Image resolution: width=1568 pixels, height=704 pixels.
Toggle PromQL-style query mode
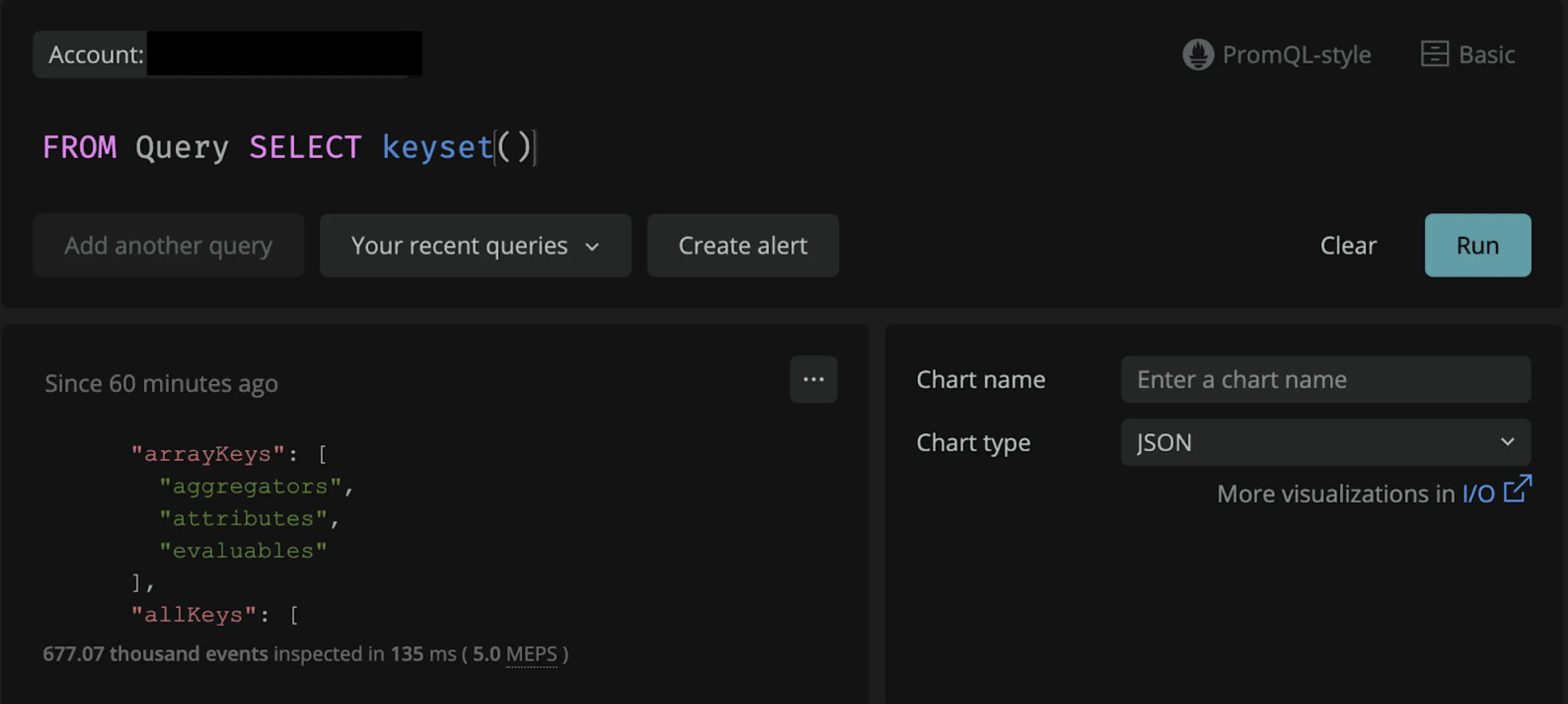tap(1277, 54)
